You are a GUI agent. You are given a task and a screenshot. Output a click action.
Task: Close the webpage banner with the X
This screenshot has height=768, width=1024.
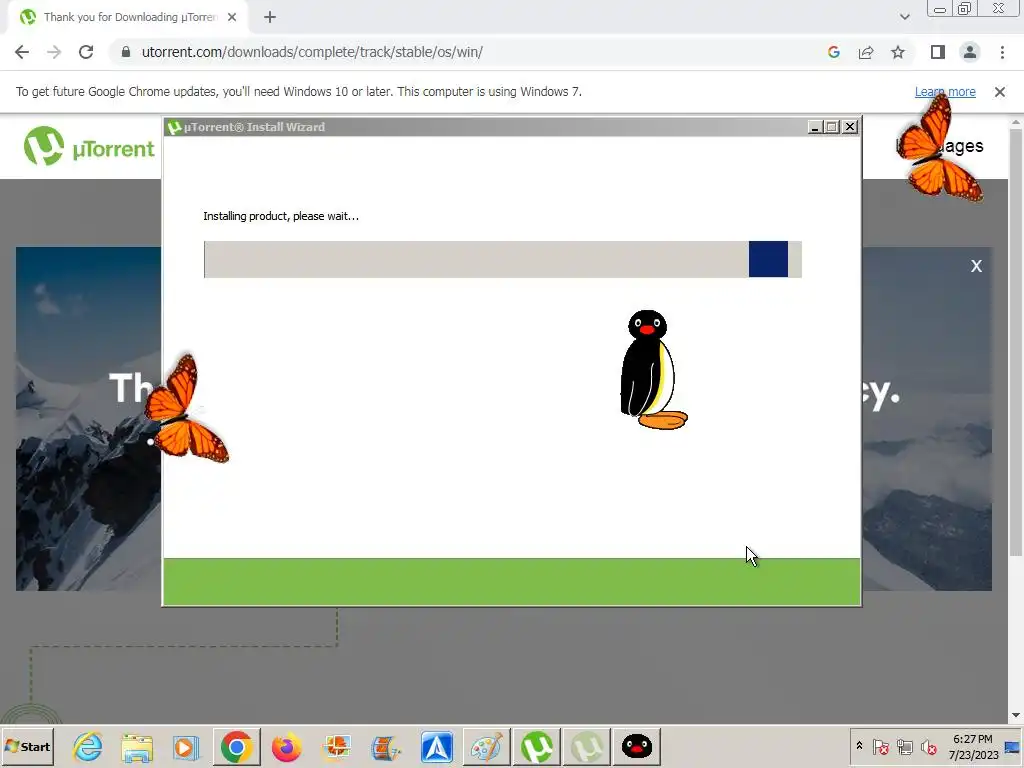click(x=976, y=266)
